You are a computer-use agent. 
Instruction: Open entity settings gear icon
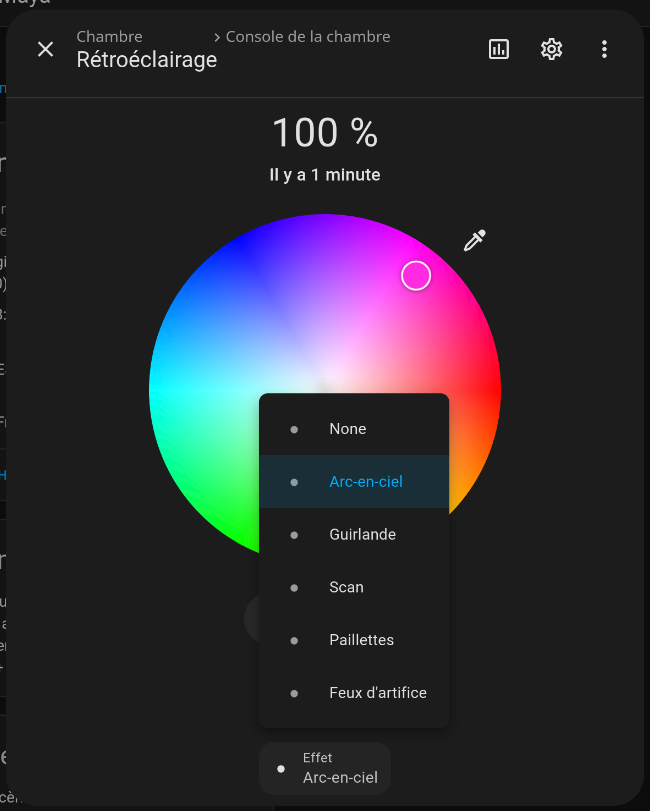click(x=552, y=50)
